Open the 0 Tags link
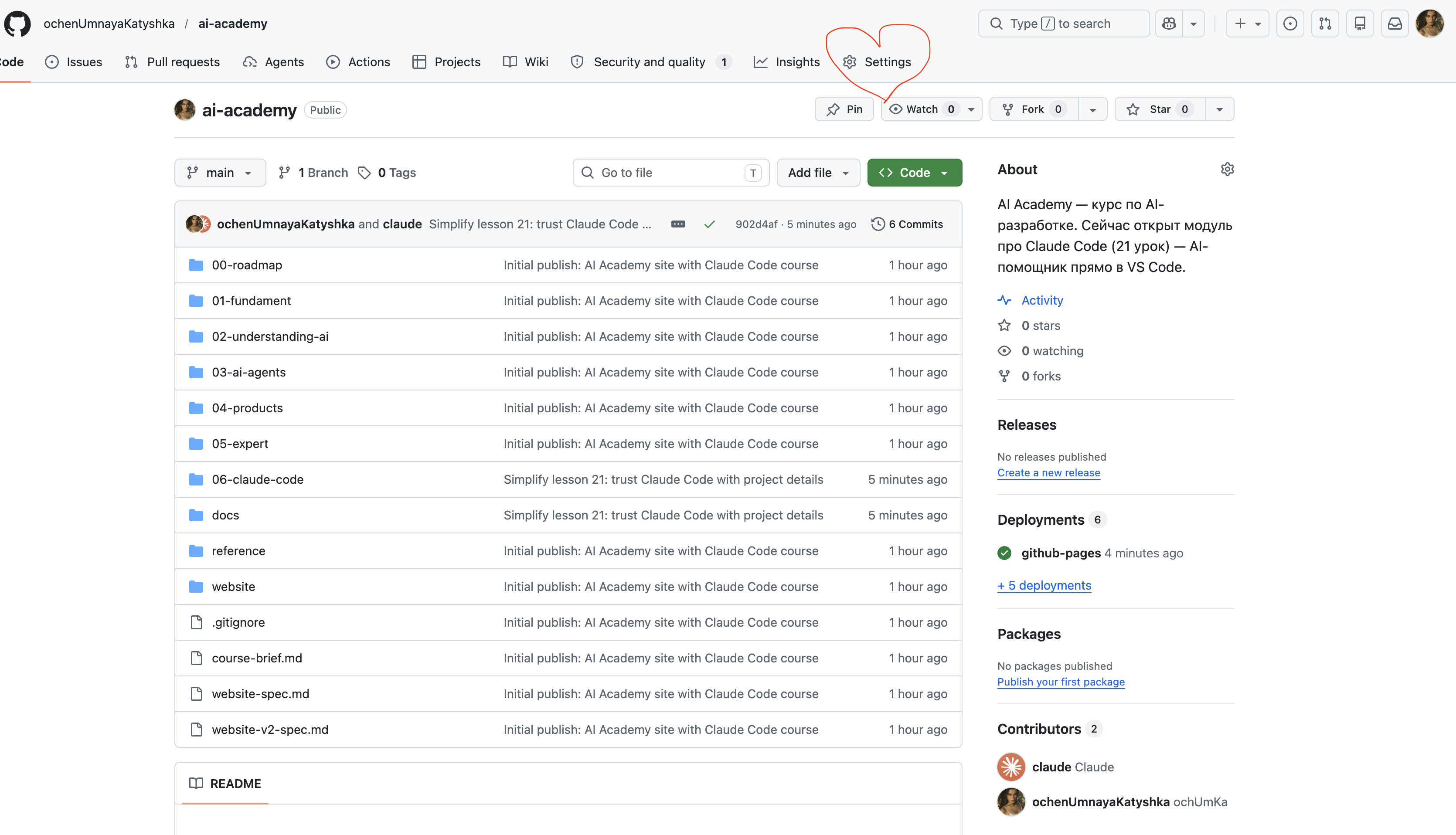This screenshot has width=1456, height=835. tap(387, 173)
